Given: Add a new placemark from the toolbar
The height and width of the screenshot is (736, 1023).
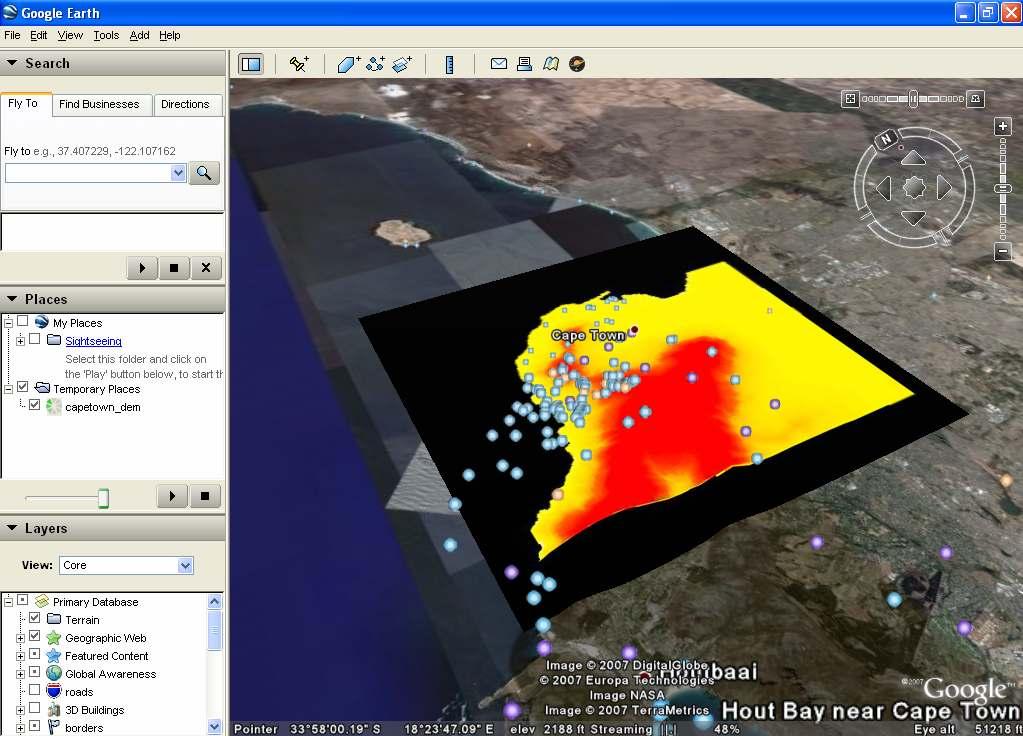Looking at the screenshot, I should click(299, 64).
